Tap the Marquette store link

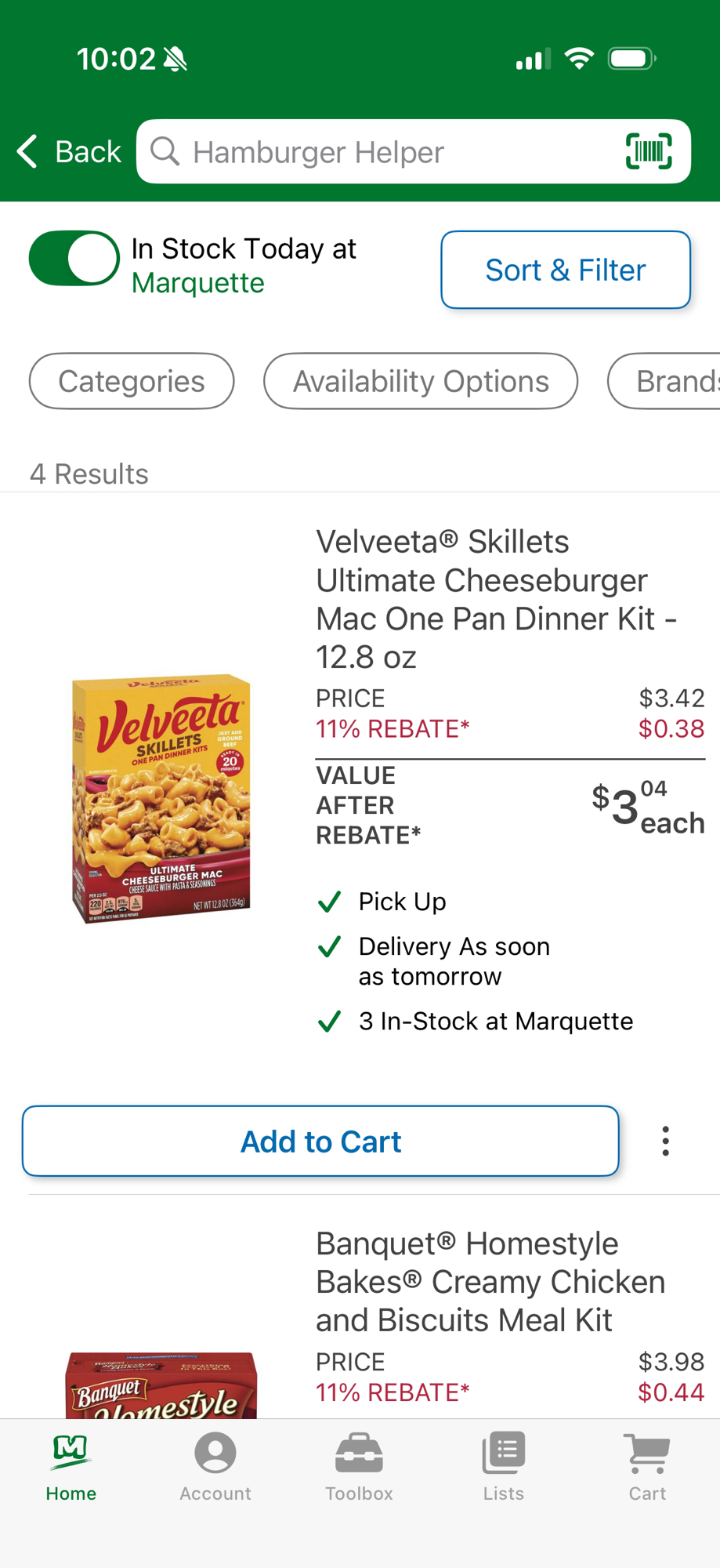198,283
